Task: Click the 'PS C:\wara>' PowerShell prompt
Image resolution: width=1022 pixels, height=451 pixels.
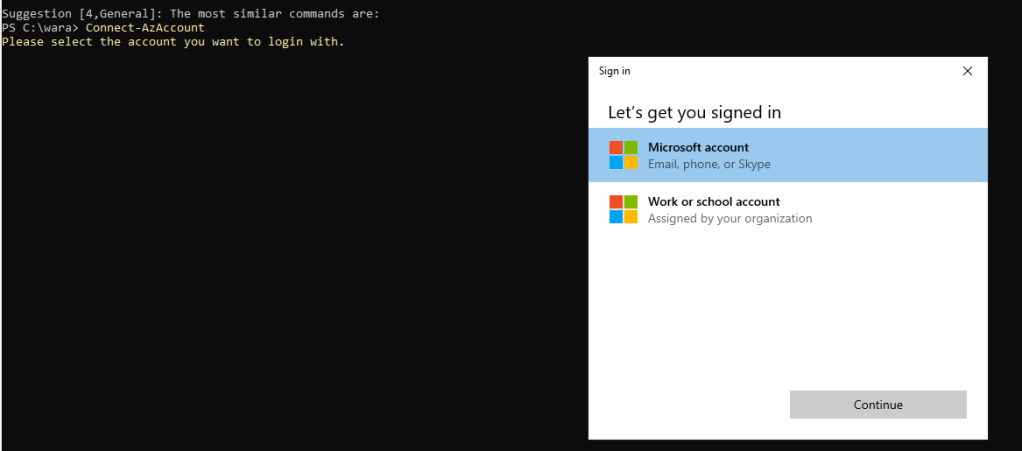Action: 40,28
